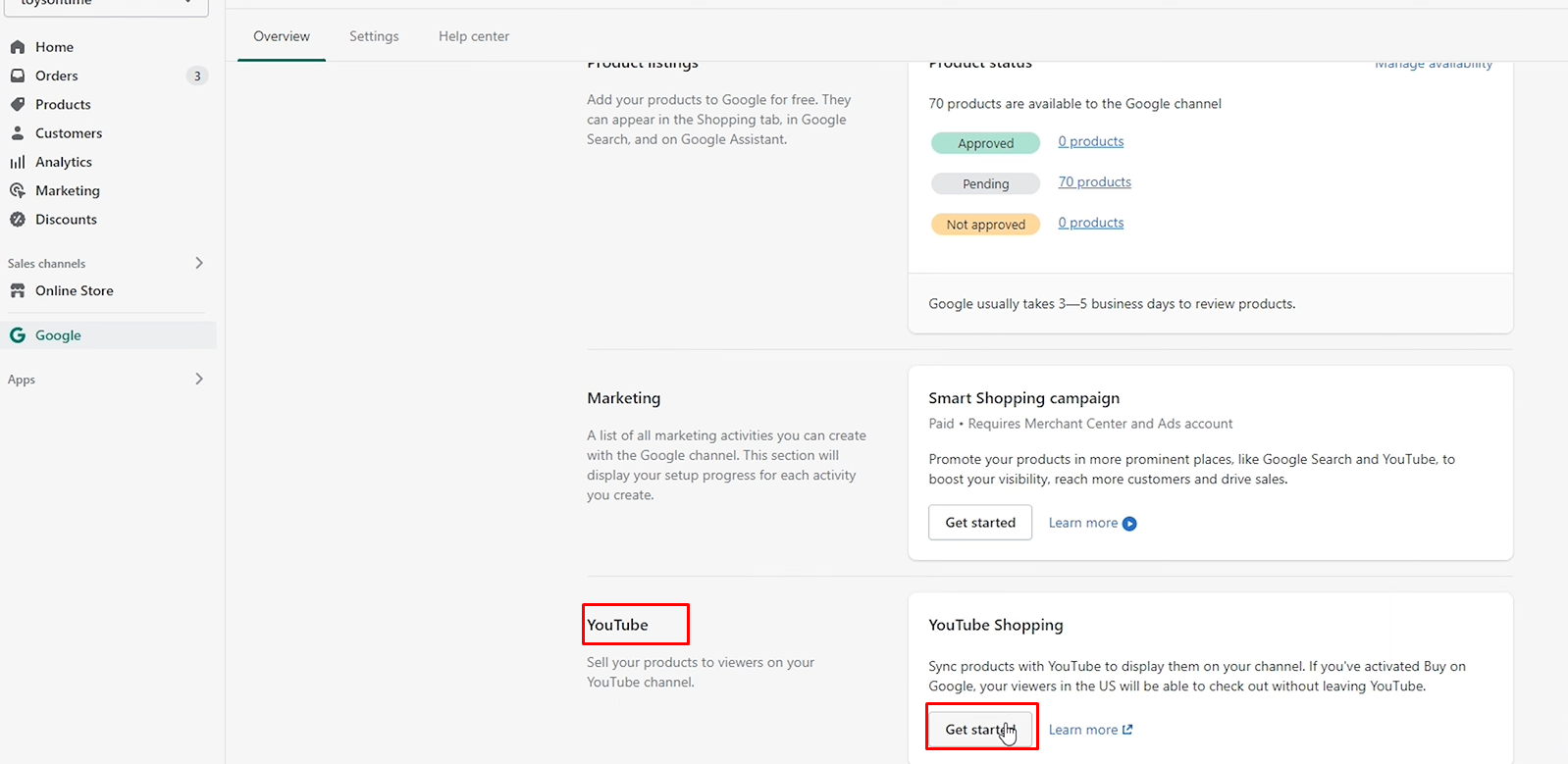Open Discounts percent badge icon
This screenshot has width=1568, height=764.
tap(18, 220)
